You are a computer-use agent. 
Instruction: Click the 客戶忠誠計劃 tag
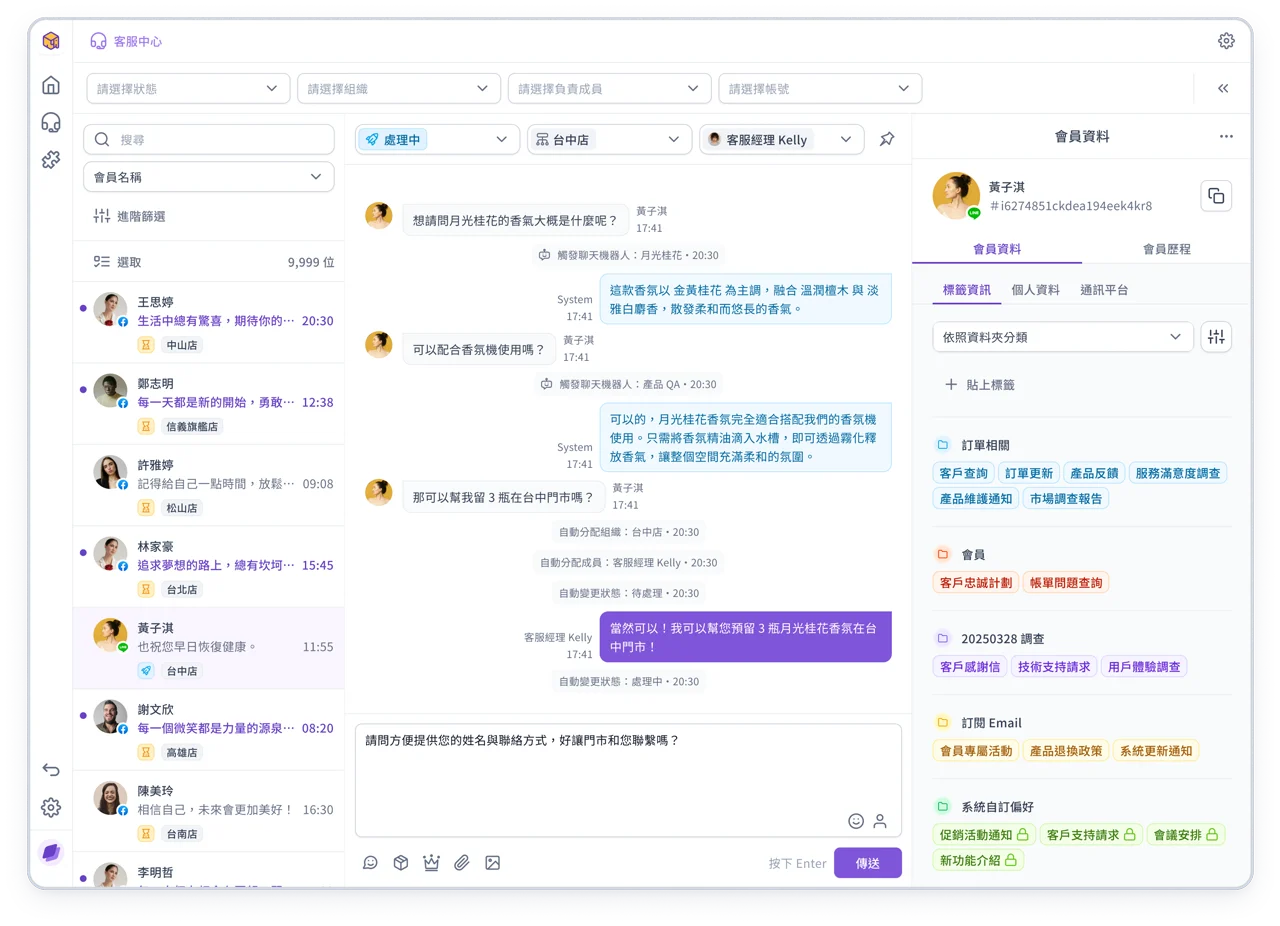[975, 582]
